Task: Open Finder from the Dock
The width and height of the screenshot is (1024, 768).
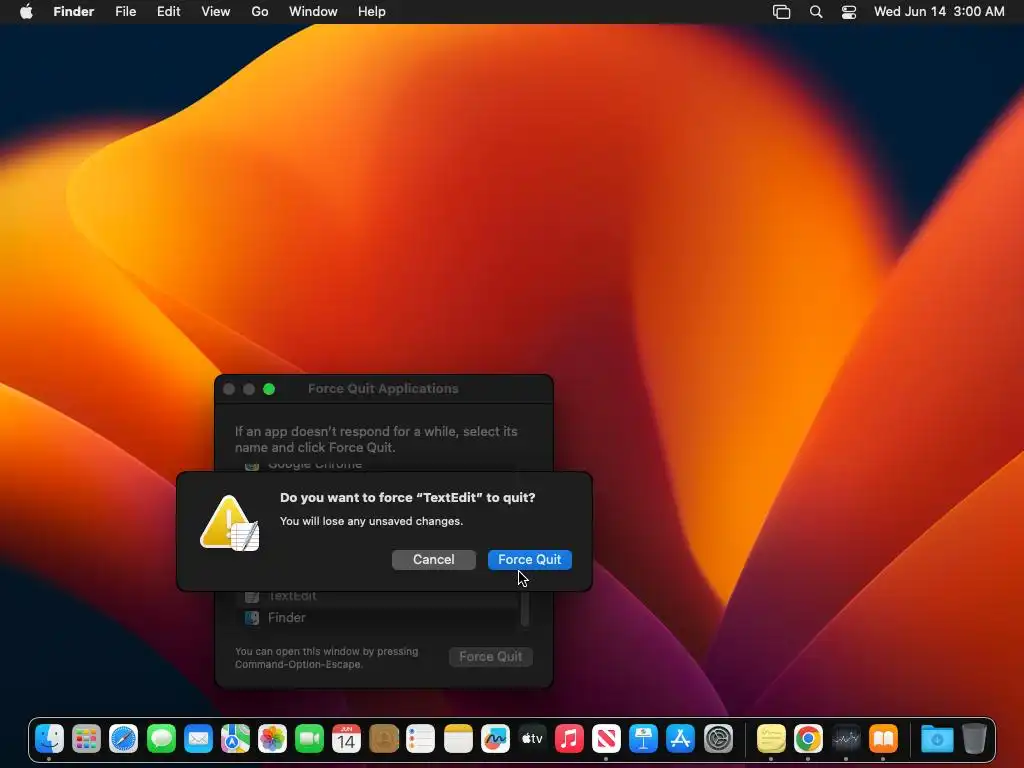Action: tap(49, 739)
